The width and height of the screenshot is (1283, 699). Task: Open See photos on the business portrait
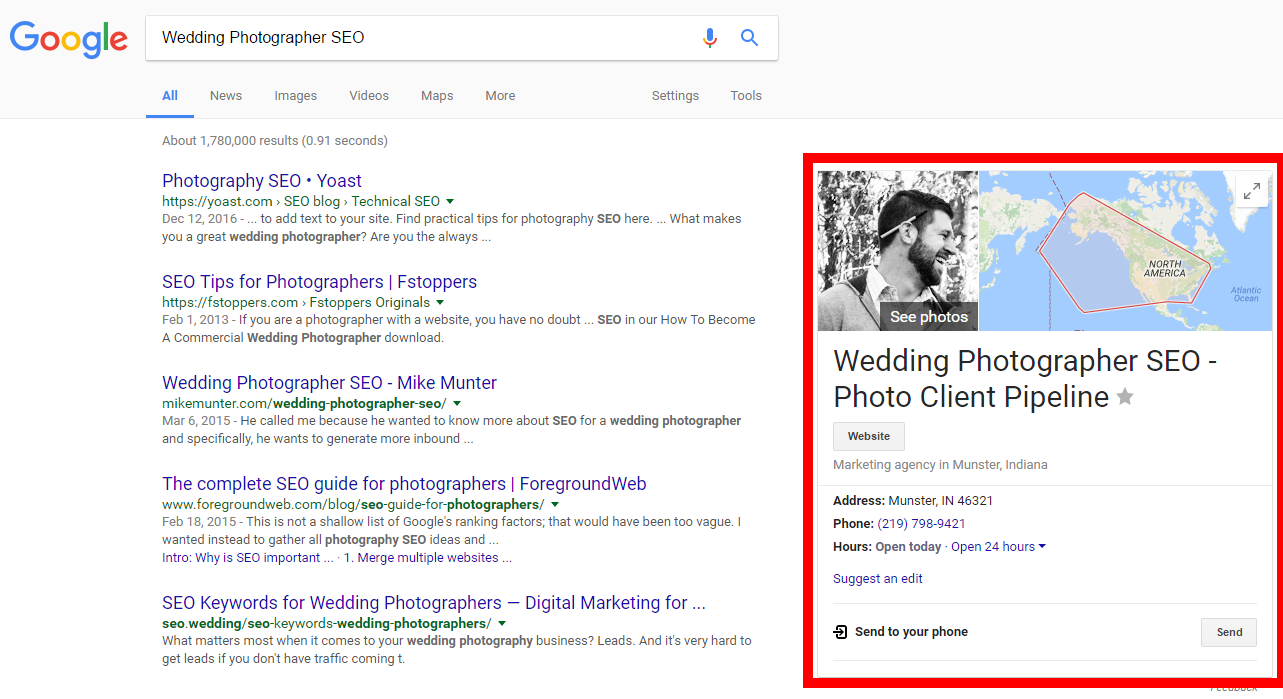pyautogui.click(x=929, y=317)
